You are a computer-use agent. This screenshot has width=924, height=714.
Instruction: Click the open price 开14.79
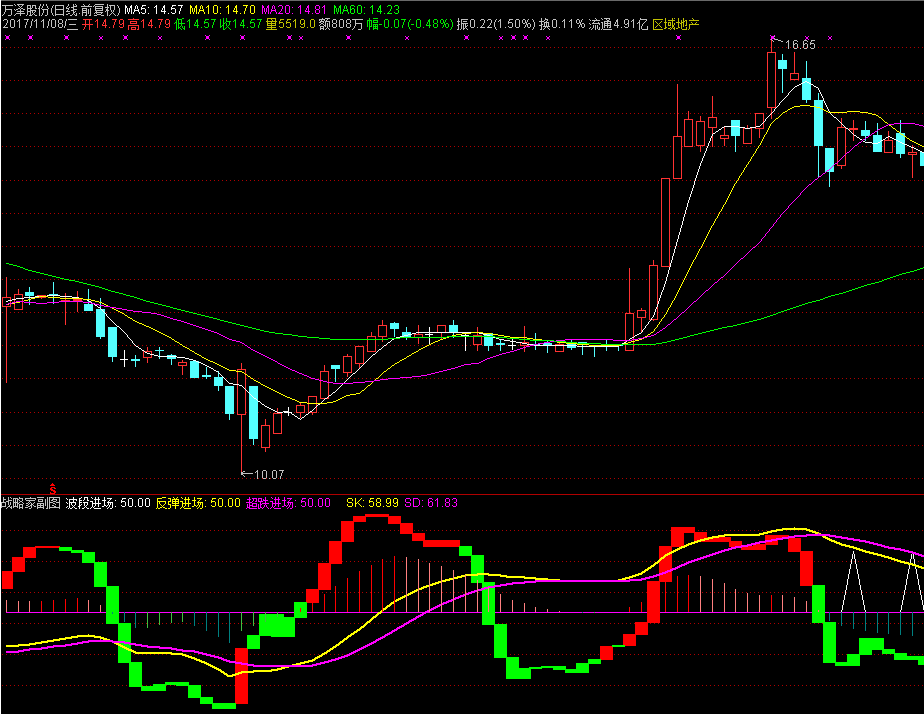103,24
